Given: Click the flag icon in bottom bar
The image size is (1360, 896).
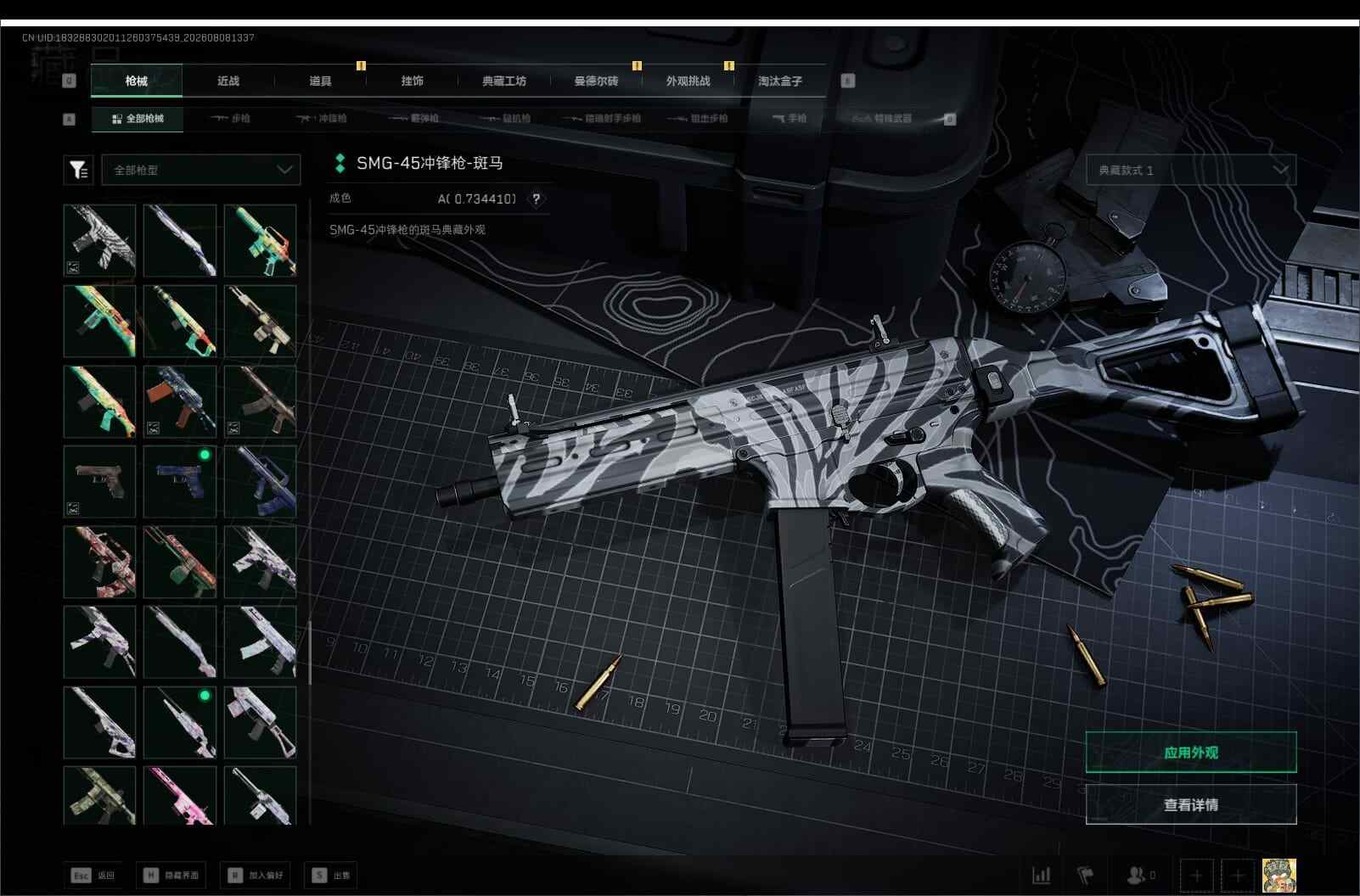Looking at the screenshot, I should click(x=1085, y=875).
